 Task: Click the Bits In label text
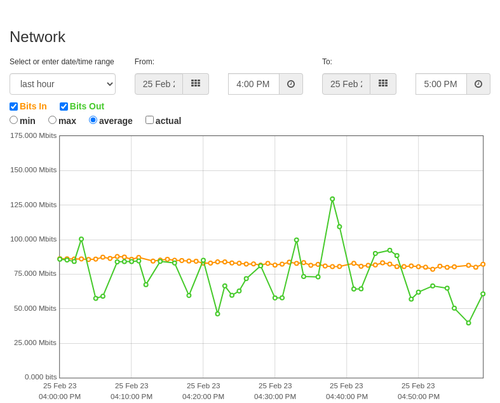tap(33, 106)
